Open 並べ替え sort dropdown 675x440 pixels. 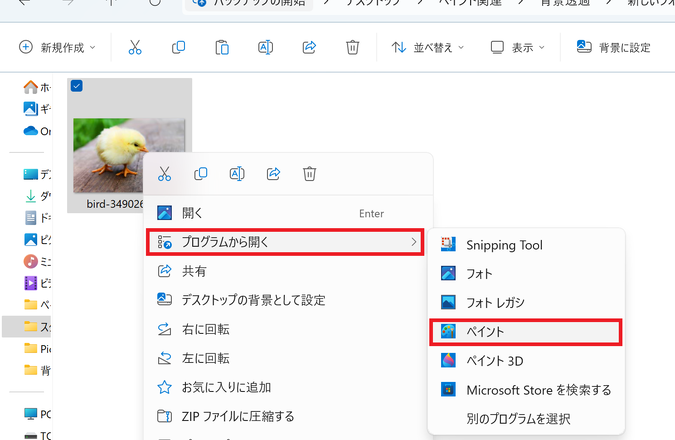(x=427, y=47)
